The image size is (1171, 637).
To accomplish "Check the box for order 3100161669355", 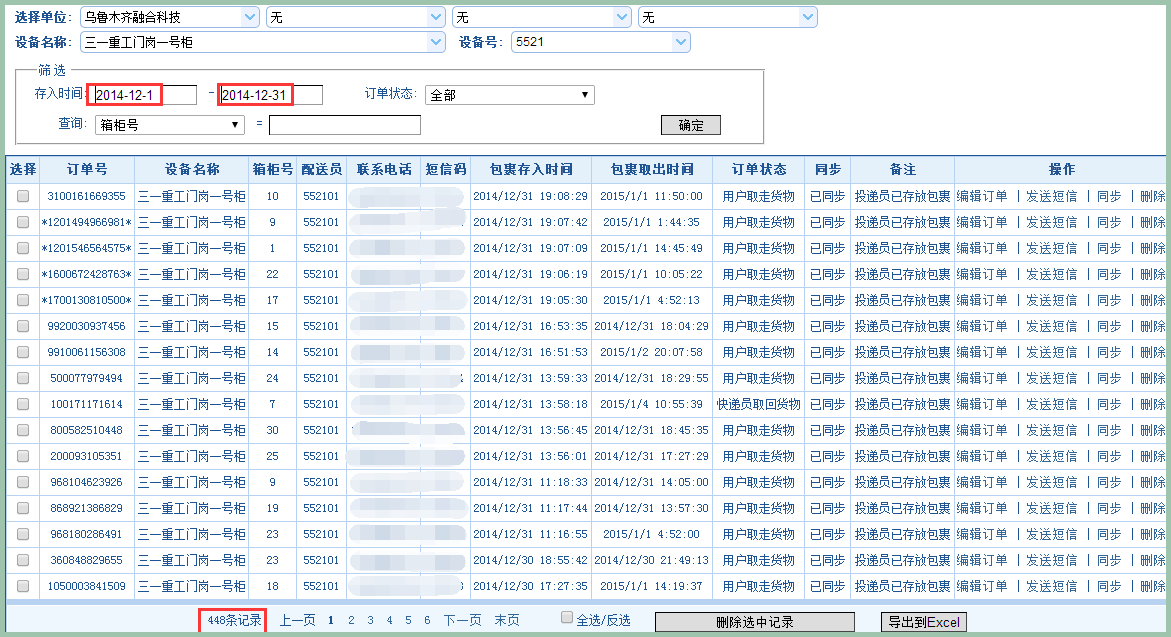I will point(23,197).
